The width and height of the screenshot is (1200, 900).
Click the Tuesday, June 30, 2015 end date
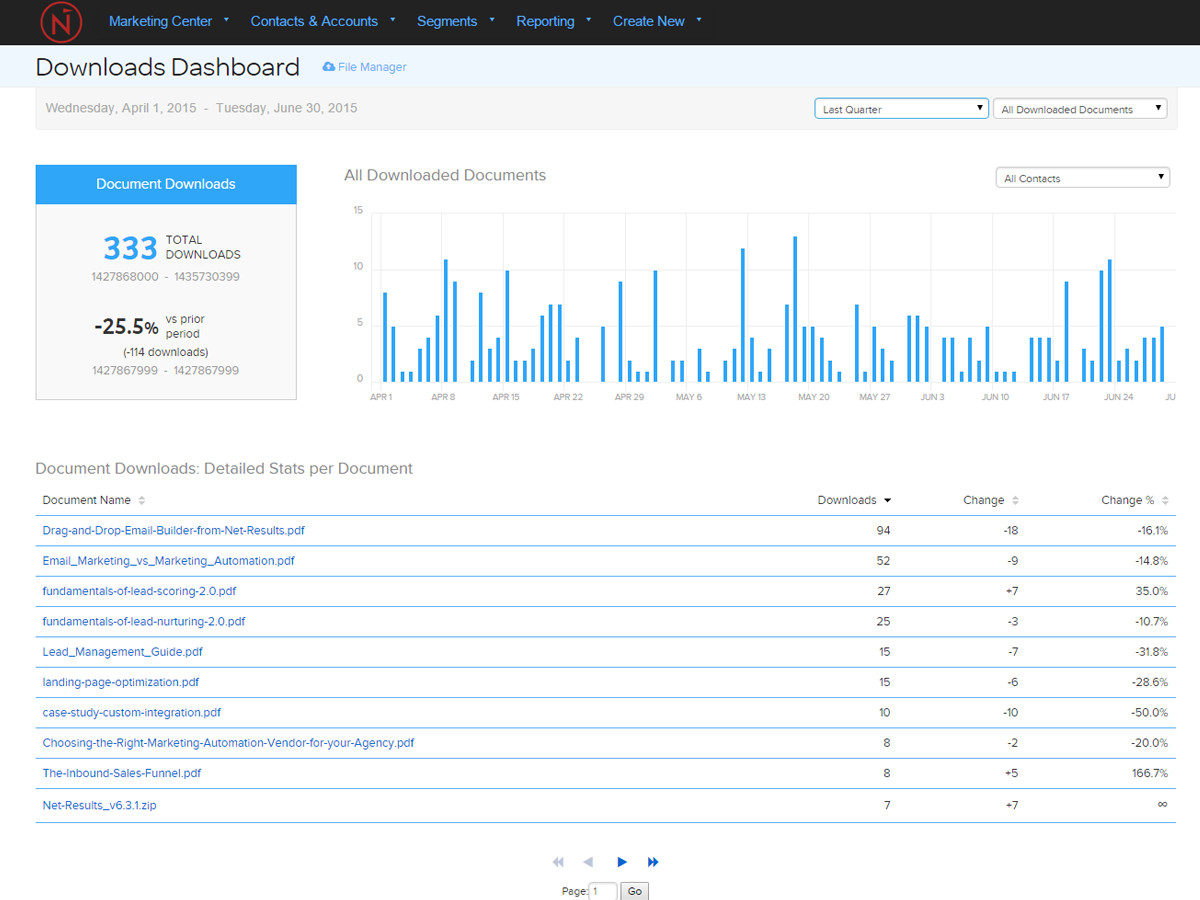point(286,108)
